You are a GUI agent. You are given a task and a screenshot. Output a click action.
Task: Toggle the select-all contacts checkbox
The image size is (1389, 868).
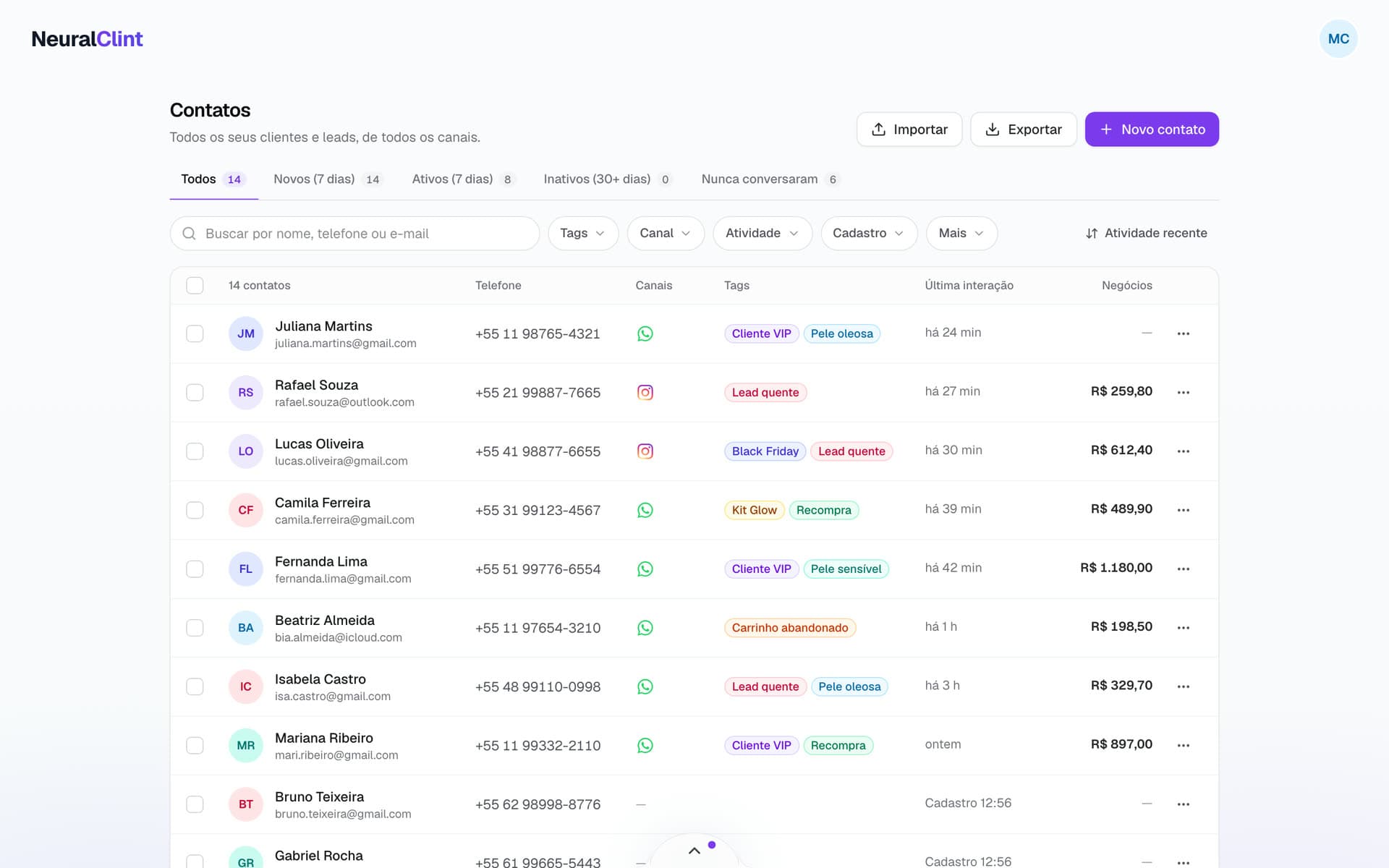195,285
